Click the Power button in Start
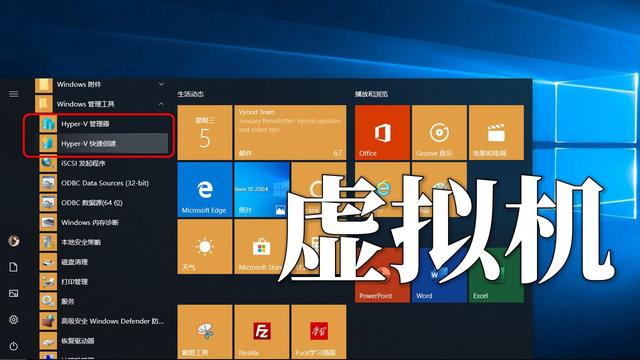 [x=13, y=346]
